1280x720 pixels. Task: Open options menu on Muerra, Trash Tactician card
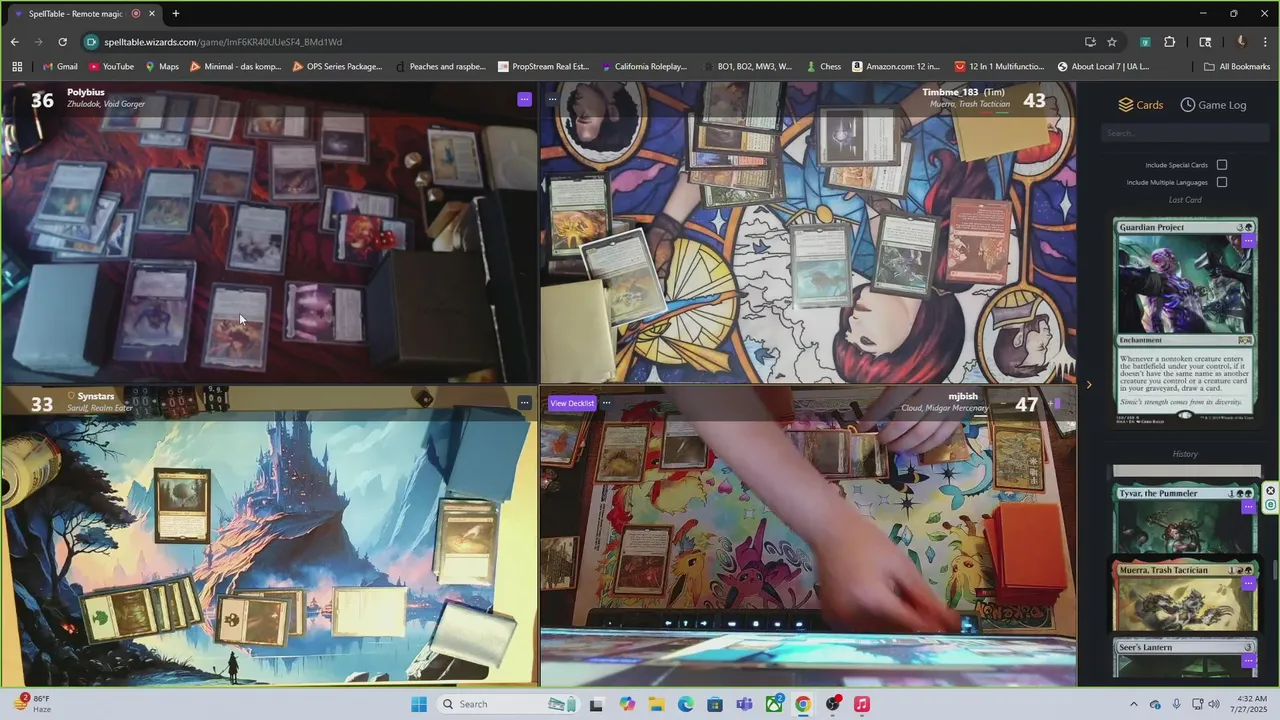[x=1248, y=584]
